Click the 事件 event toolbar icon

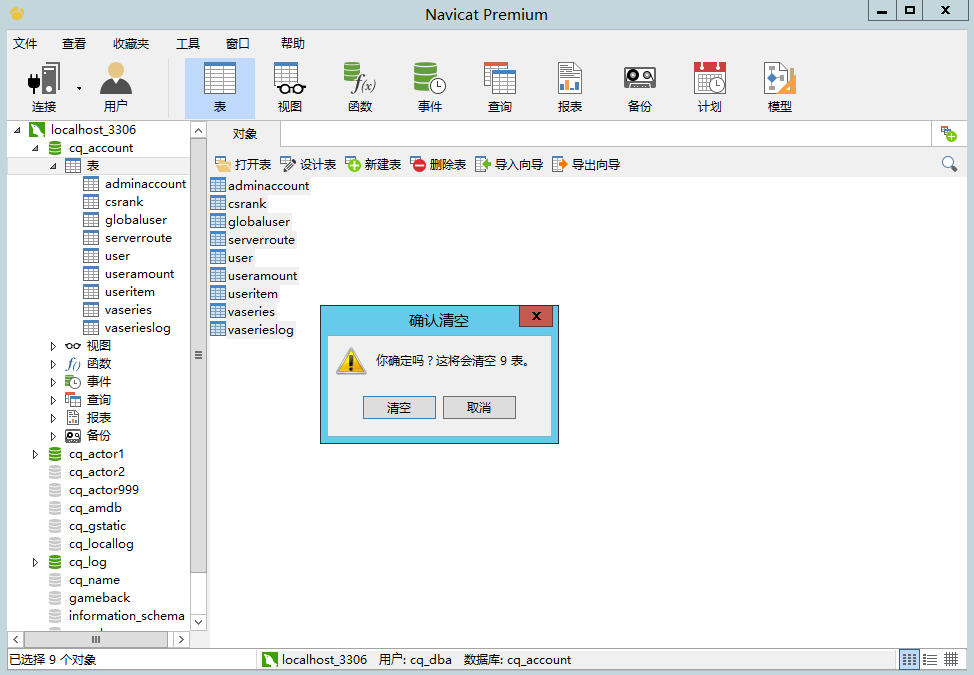tap(429, 87)
